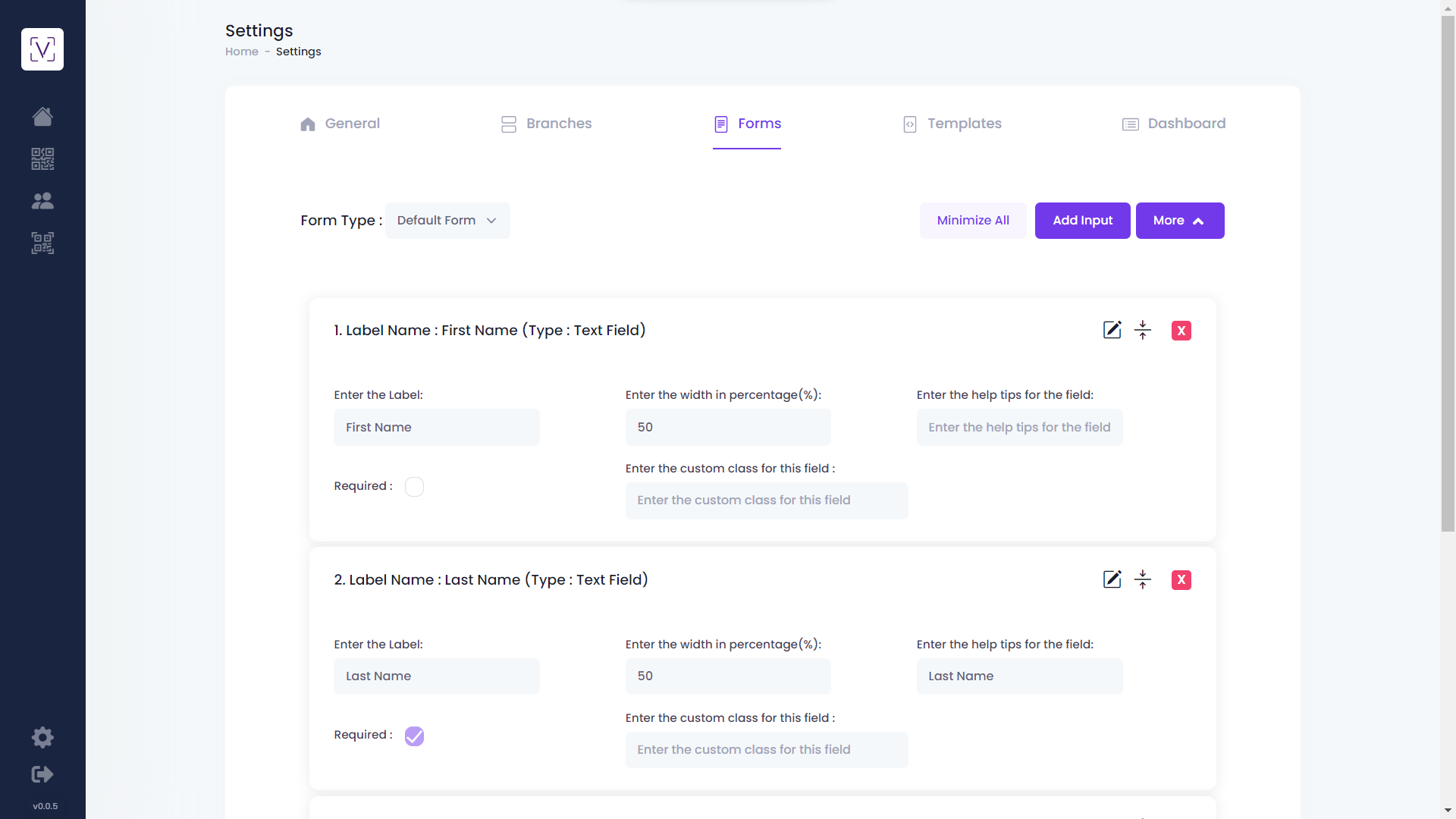
Task: Collapse the Last Name field card
Action: point(1143,579)
